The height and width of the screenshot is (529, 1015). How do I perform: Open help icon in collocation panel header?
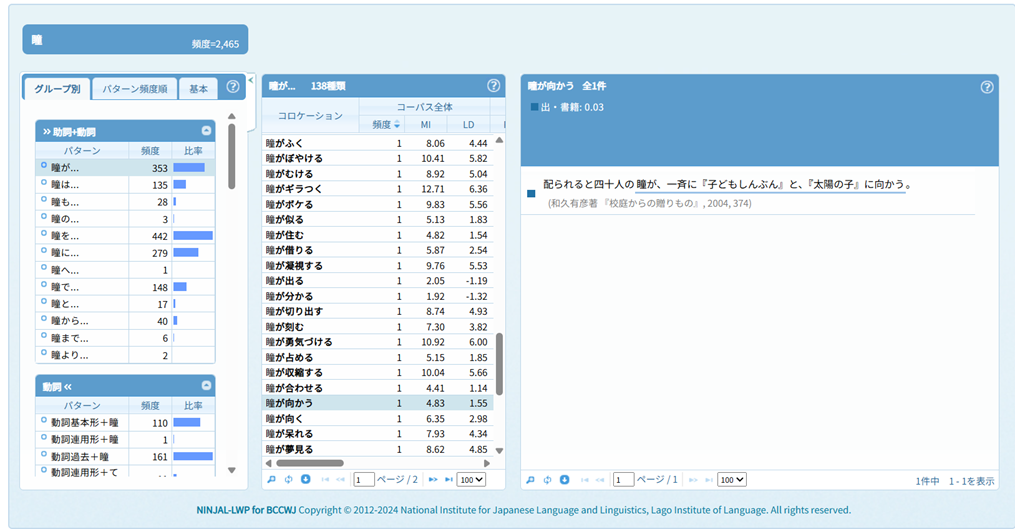[x=493, y=86]
